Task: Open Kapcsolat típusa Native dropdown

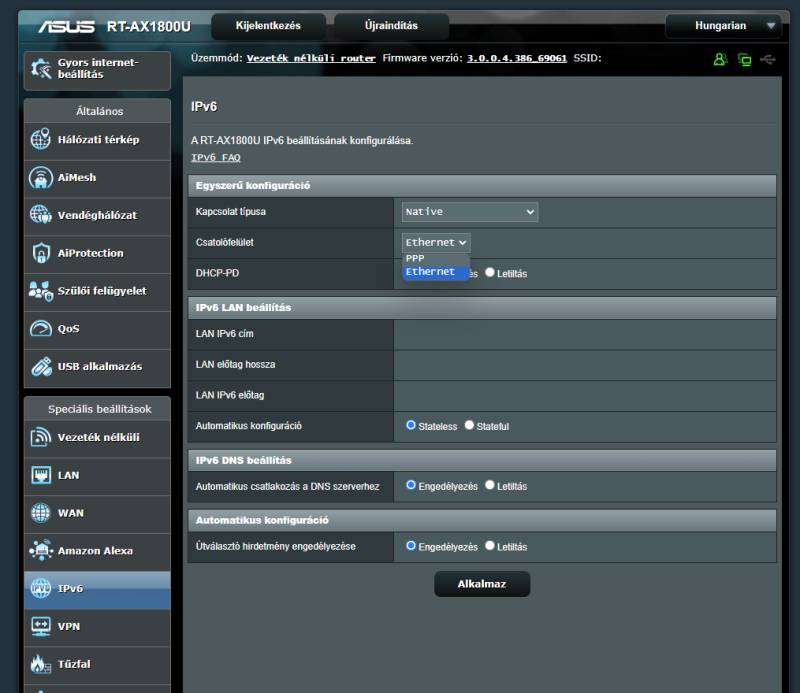Action: coord(470,212)
